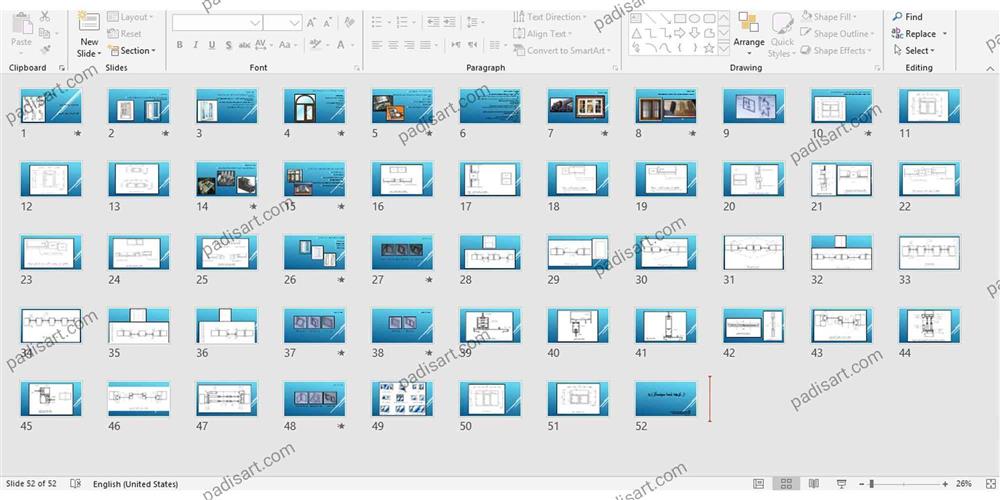Expand the Replace dropdown arrow

click(x=945, y=34)
